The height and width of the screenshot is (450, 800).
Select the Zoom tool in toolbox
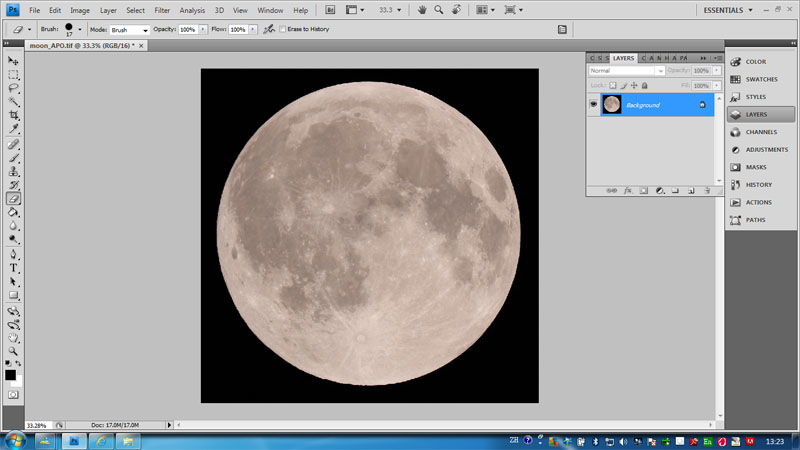[x=14, y=352]
